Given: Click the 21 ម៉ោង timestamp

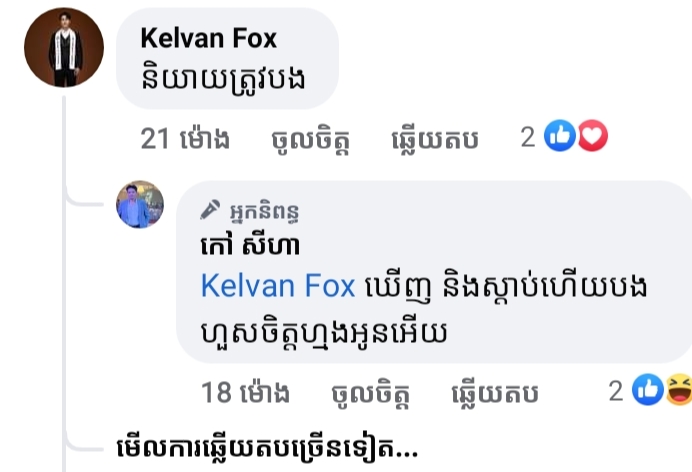Looking at the screenshot, I should tap(185, 139).
